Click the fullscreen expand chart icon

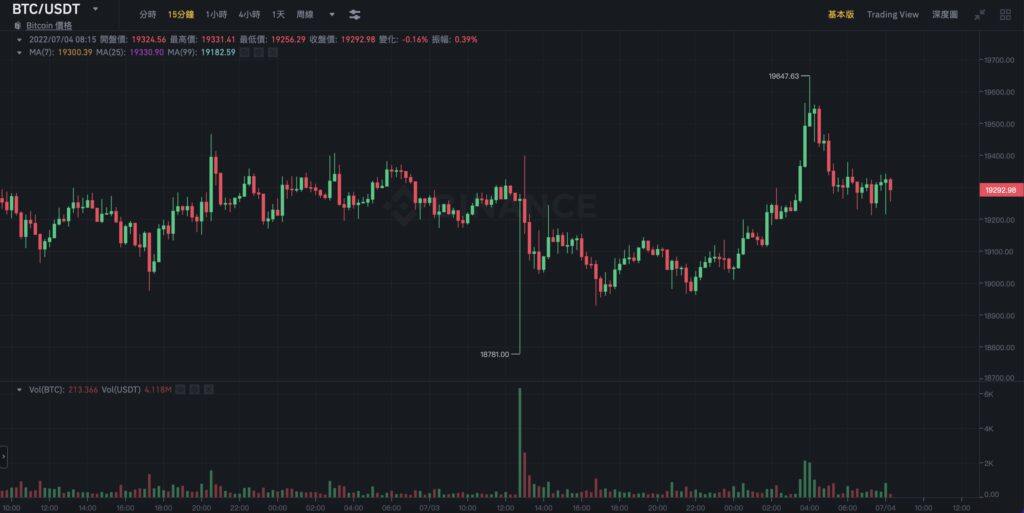coord(979,15)
